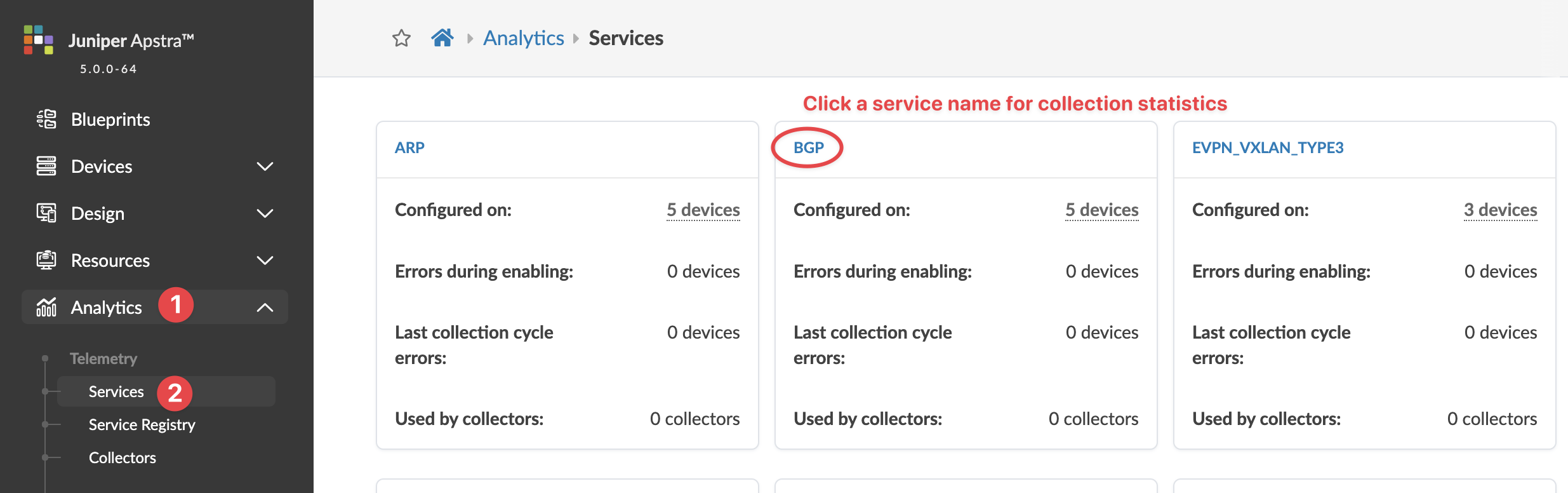Open Service Registry in sidebar
This screenshot has height=493, width=1568.
142,424
